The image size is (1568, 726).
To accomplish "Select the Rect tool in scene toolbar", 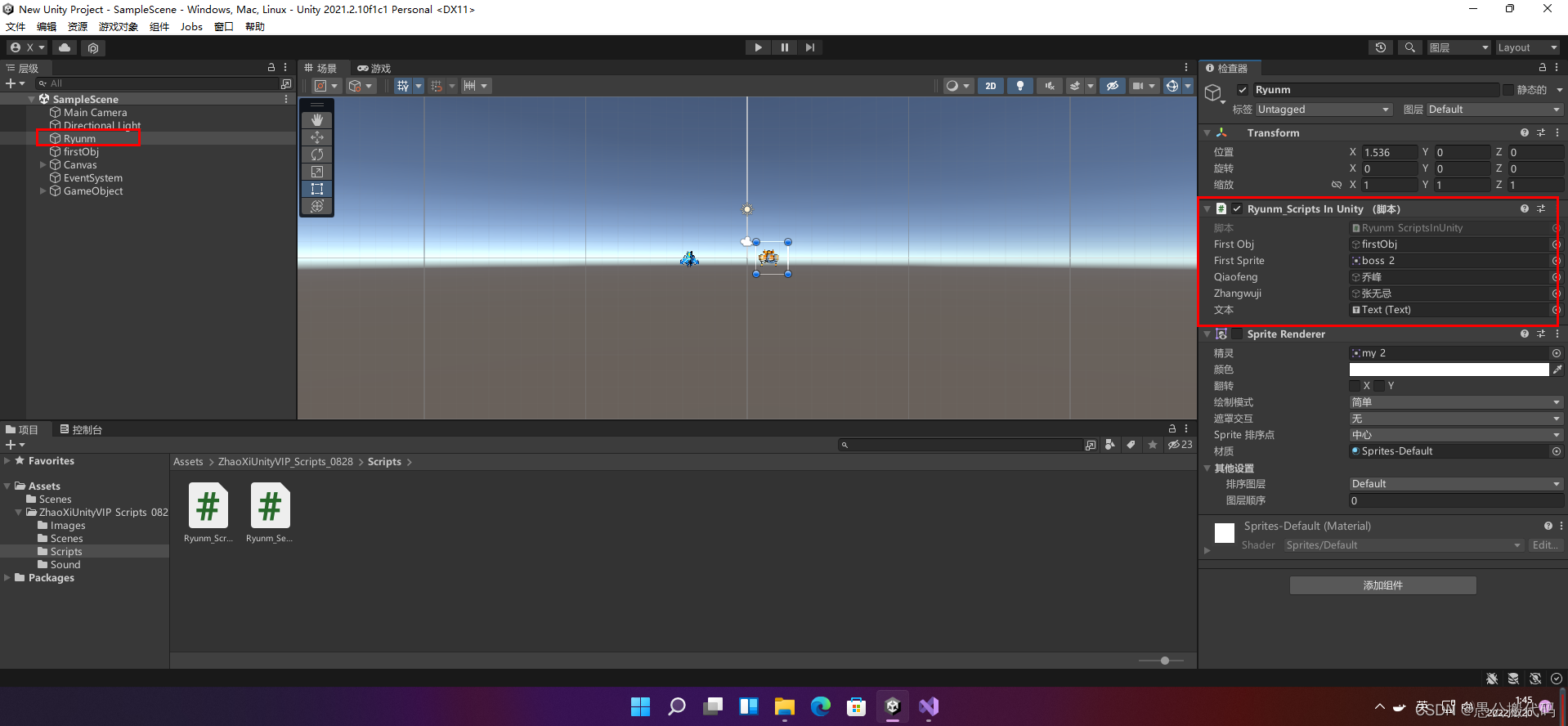I will [317, 189].
